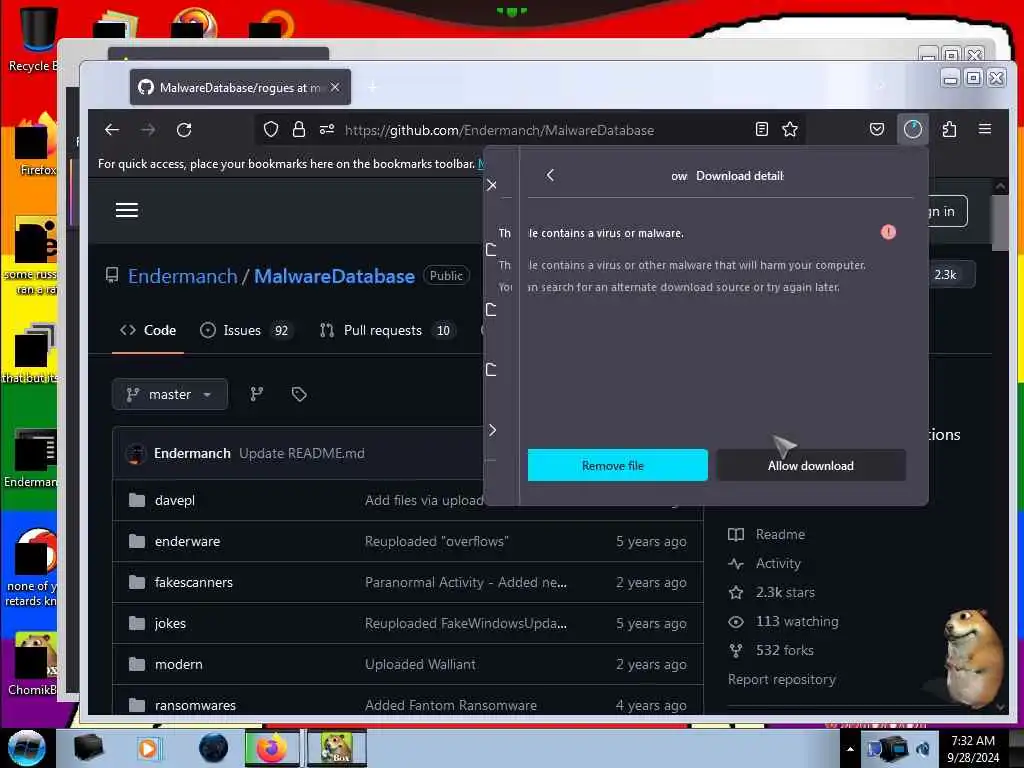Open the enderware folder
This screenshot has height=768, width=1024.
point(187,541)
